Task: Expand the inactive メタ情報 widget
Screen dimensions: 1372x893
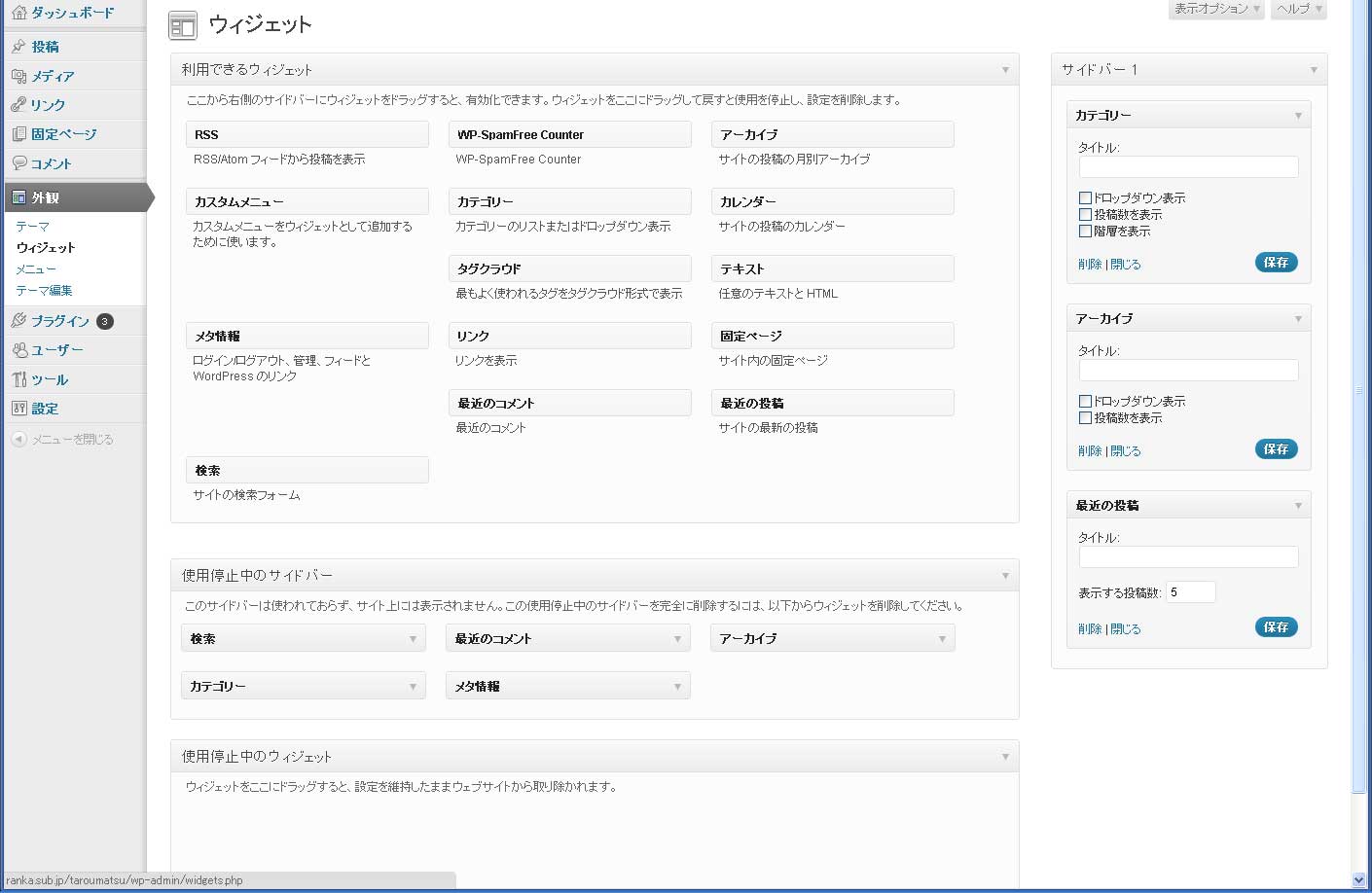Action: click(x=677, y=687)
